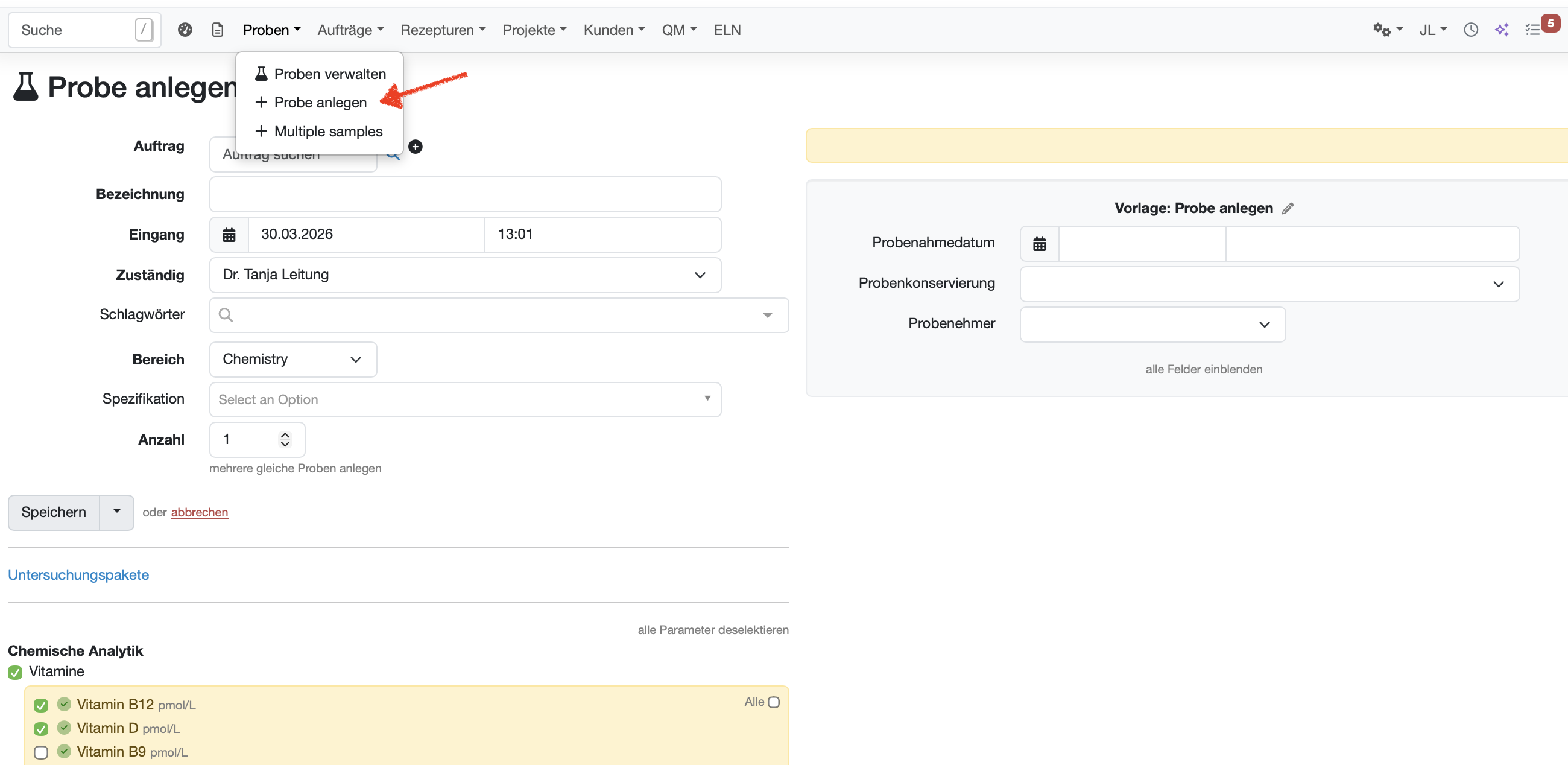This screenshot has height=765, width=1568.
Task: Uncheck the Vitamin B12 checkbox
Action: [x=41, y=705]
